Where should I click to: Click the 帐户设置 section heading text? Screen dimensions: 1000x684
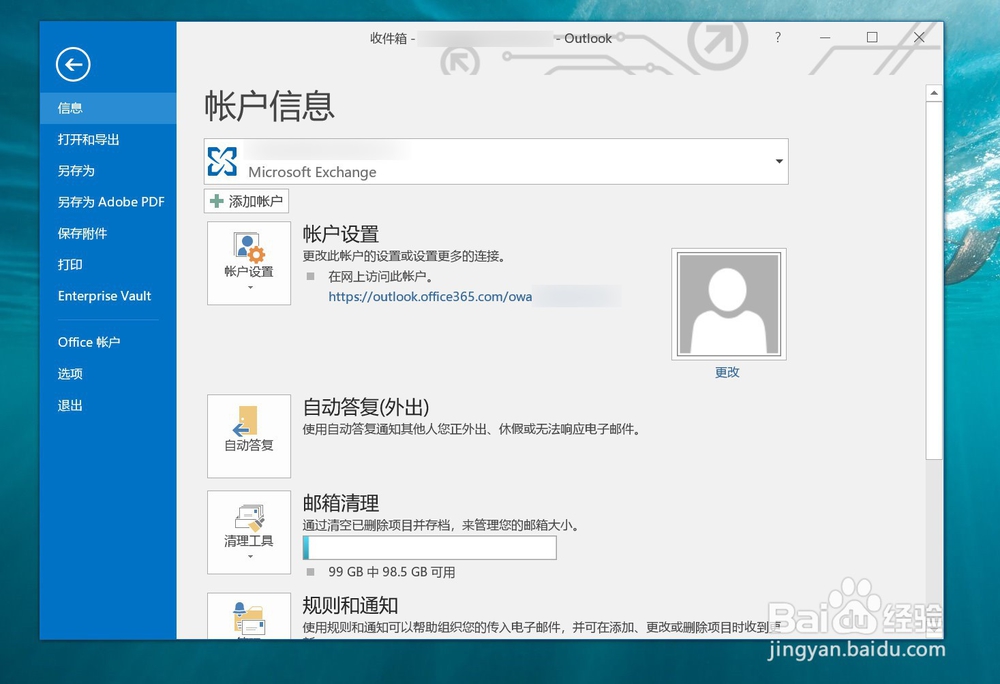[x=341, y=234]
